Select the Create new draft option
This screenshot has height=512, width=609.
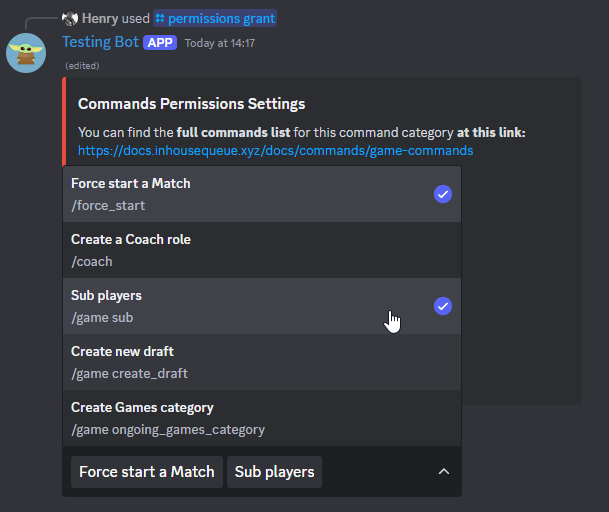pos(262,362)
